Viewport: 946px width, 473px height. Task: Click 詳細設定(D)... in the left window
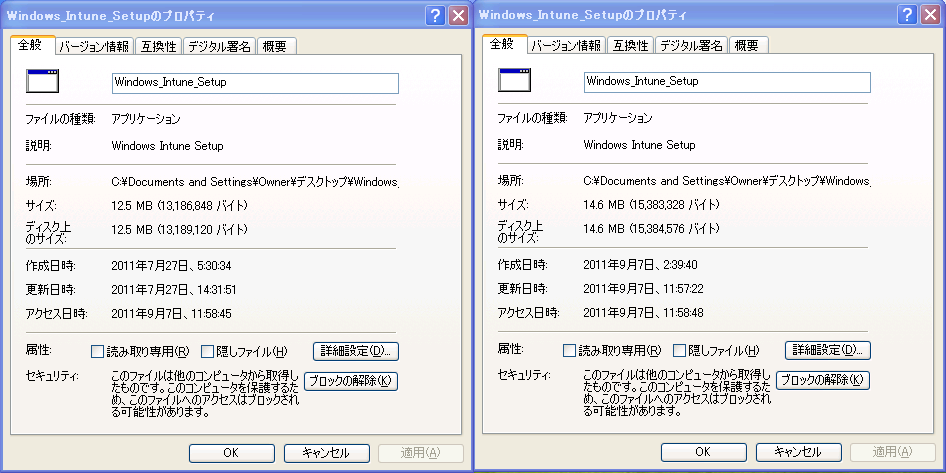coord(356,351)
